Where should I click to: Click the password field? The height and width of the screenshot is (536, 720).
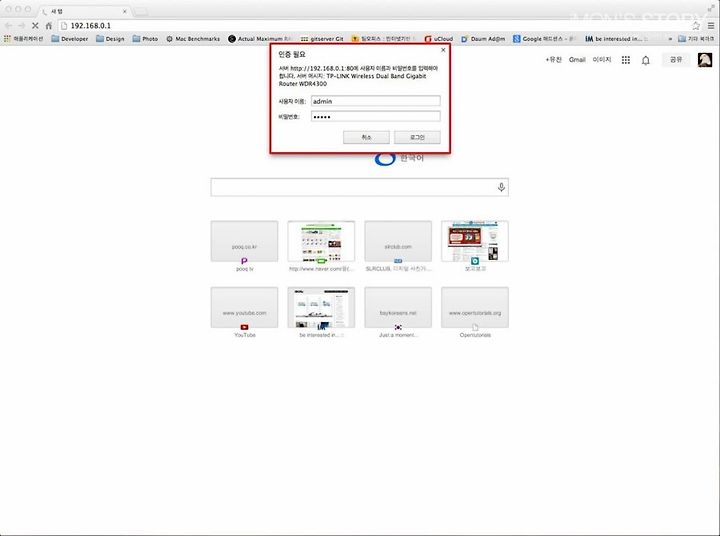(x=376, y=117)
